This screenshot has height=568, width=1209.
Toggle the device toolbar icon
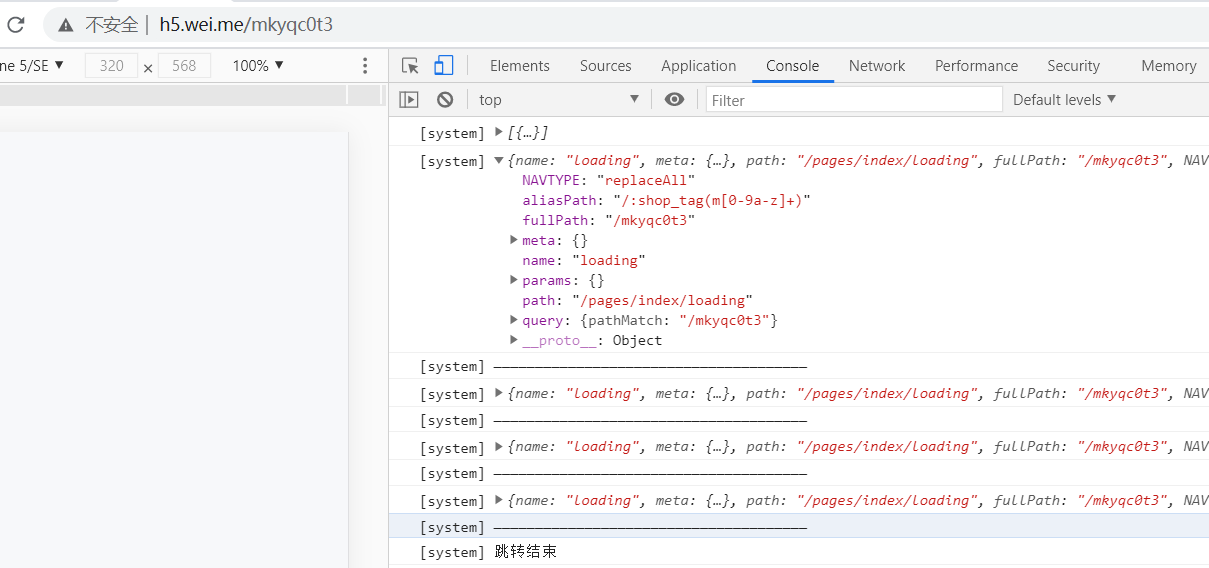point(443,66)
